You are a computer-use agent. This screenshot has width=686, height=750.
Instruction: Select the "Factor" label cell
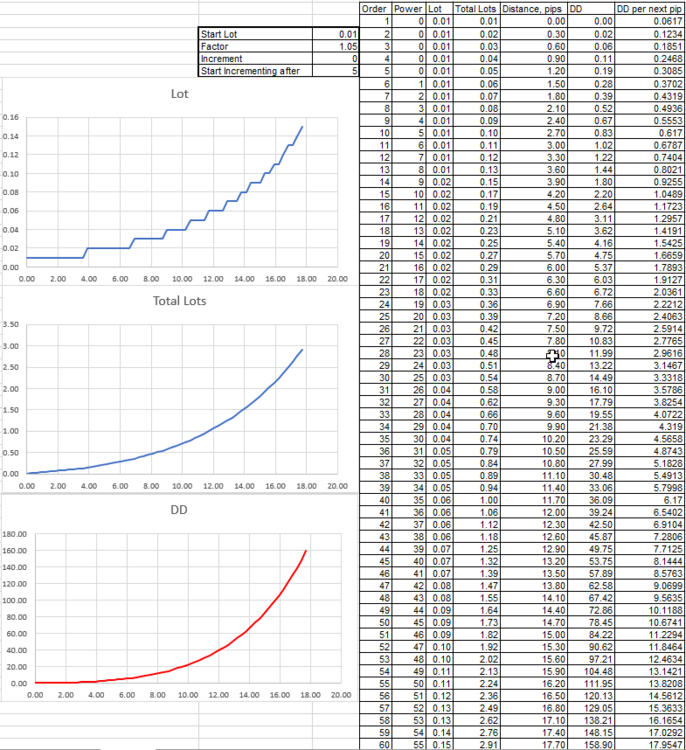[x=255, y=46]
